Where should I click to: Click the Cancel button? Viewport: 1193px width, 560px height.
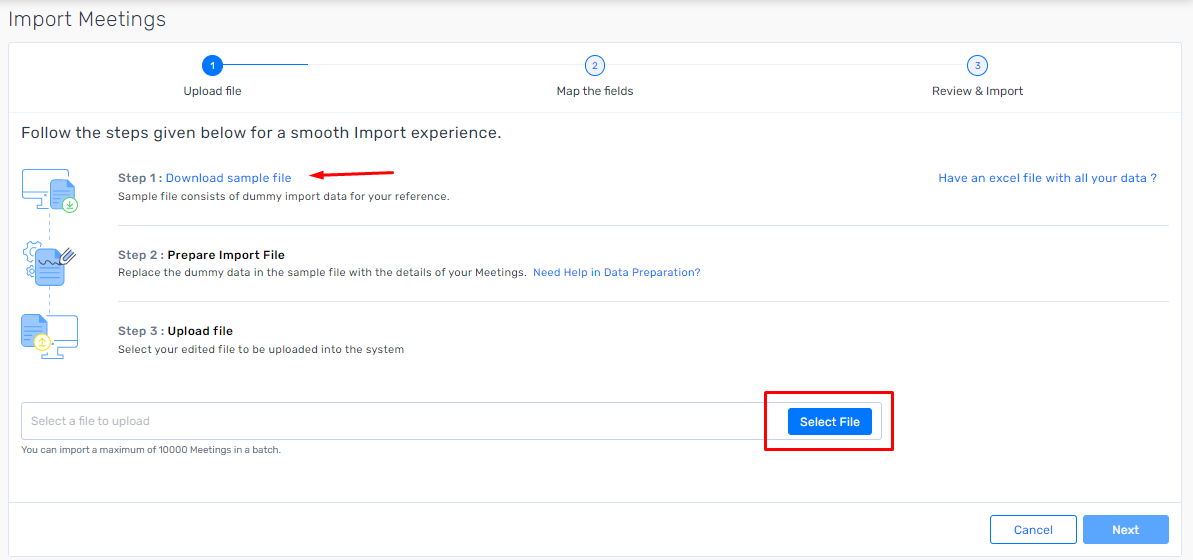click(x=1033, y=530)
